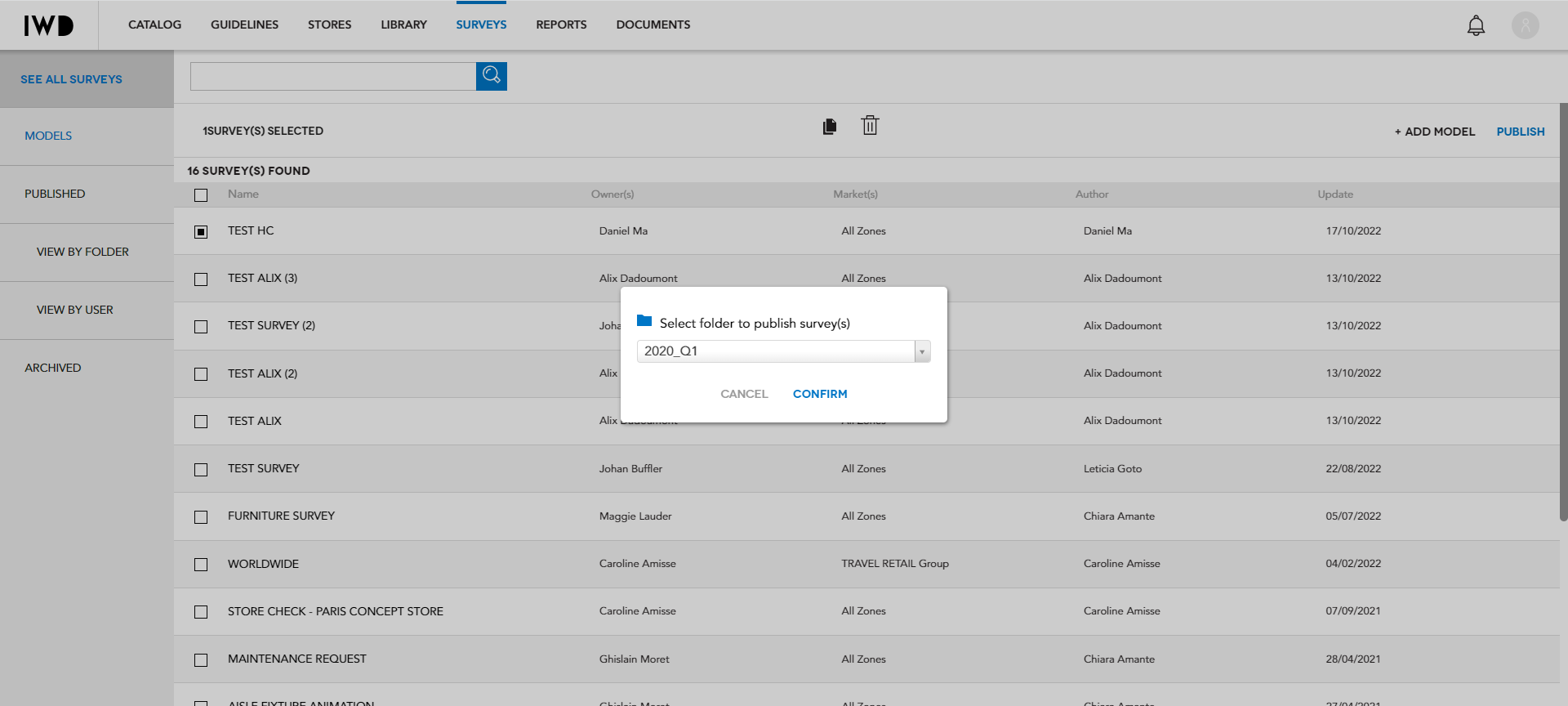Open ARCHIVED in the sidebar

[53, 368]
